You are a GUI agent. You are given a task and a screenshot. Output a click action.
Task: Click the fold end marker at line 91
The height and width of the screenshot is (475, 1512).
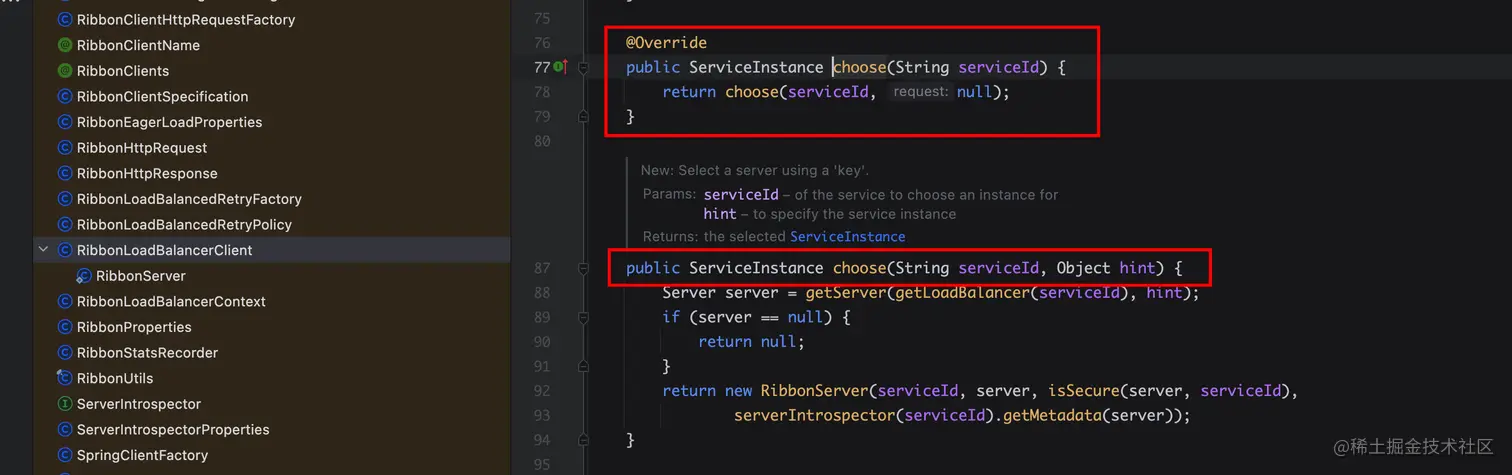(584, 366)
